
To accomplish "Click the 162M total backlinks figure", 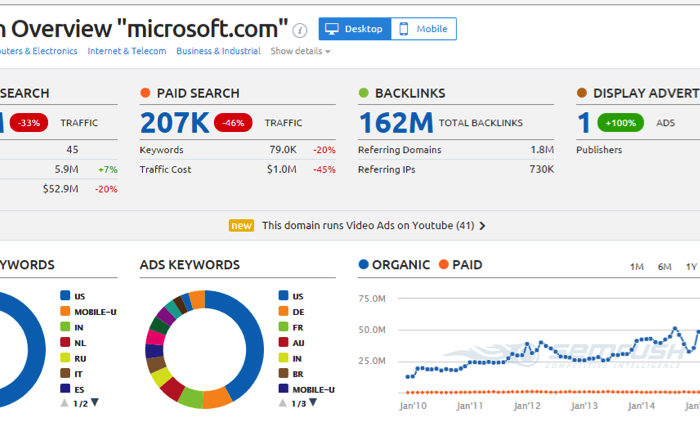I will [396, 123].
